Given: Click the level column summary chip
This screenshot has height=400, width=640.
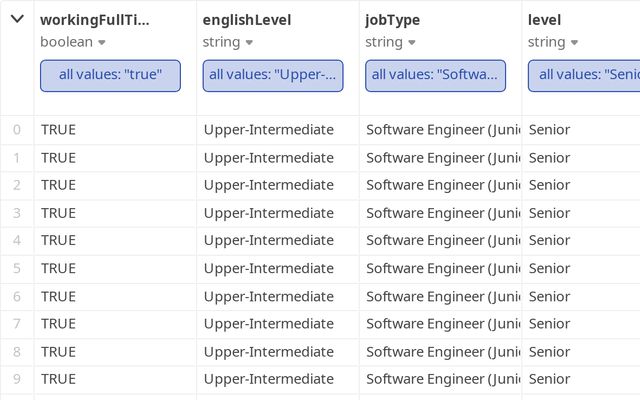Looking at the screenshot, I should [585, 75].
